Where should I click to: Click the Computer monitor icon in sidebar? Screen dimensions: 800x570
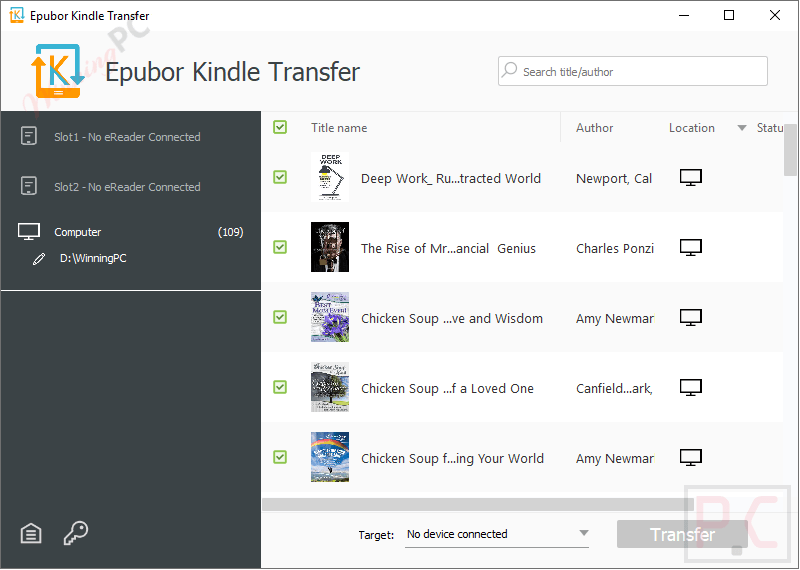29,232
